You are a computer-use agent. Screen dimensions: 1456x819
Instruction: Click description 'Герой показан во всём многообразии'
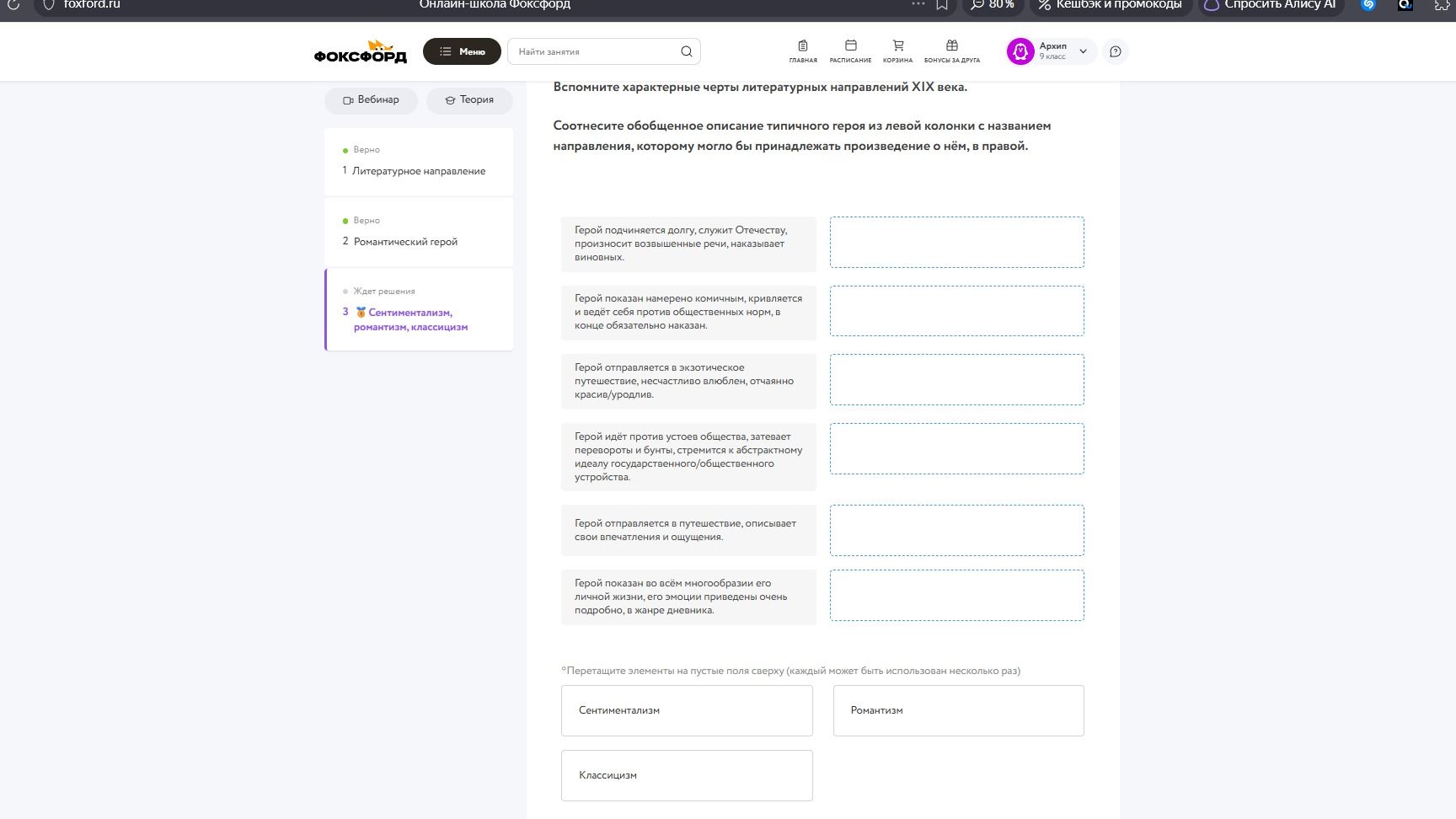(x=688, y=597)
